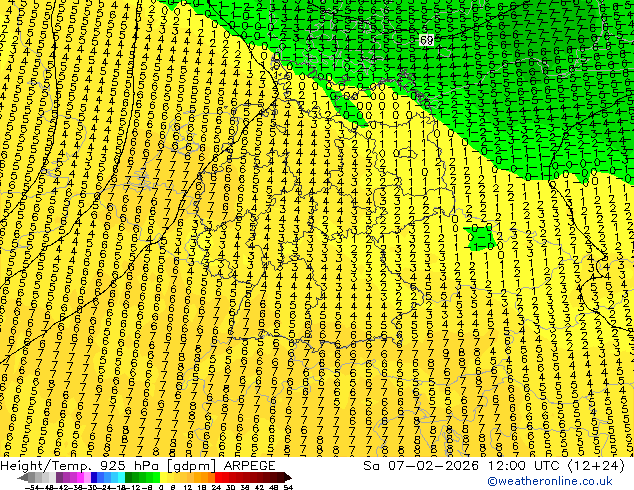The height and width of the screenshot is (490, 634).
Task: Click the bright red legend swatch
Action: click(218, 477)
